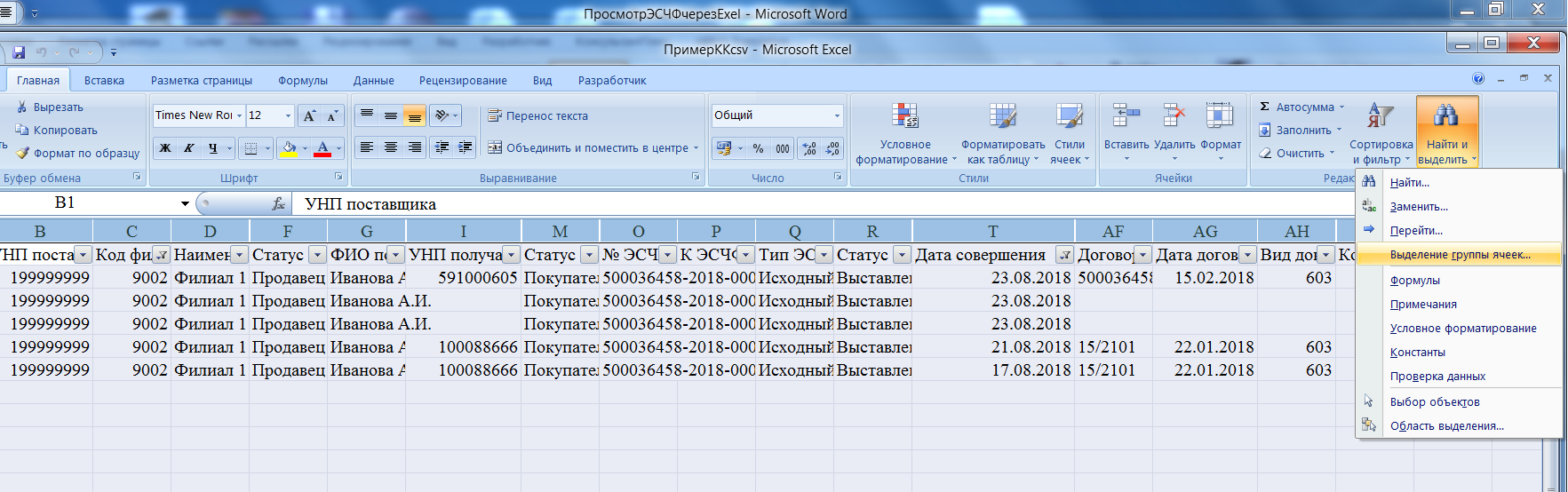Select Выделение группы ячеек menu item
Screen dimensions: 1568x492
tap(1460, 255)
